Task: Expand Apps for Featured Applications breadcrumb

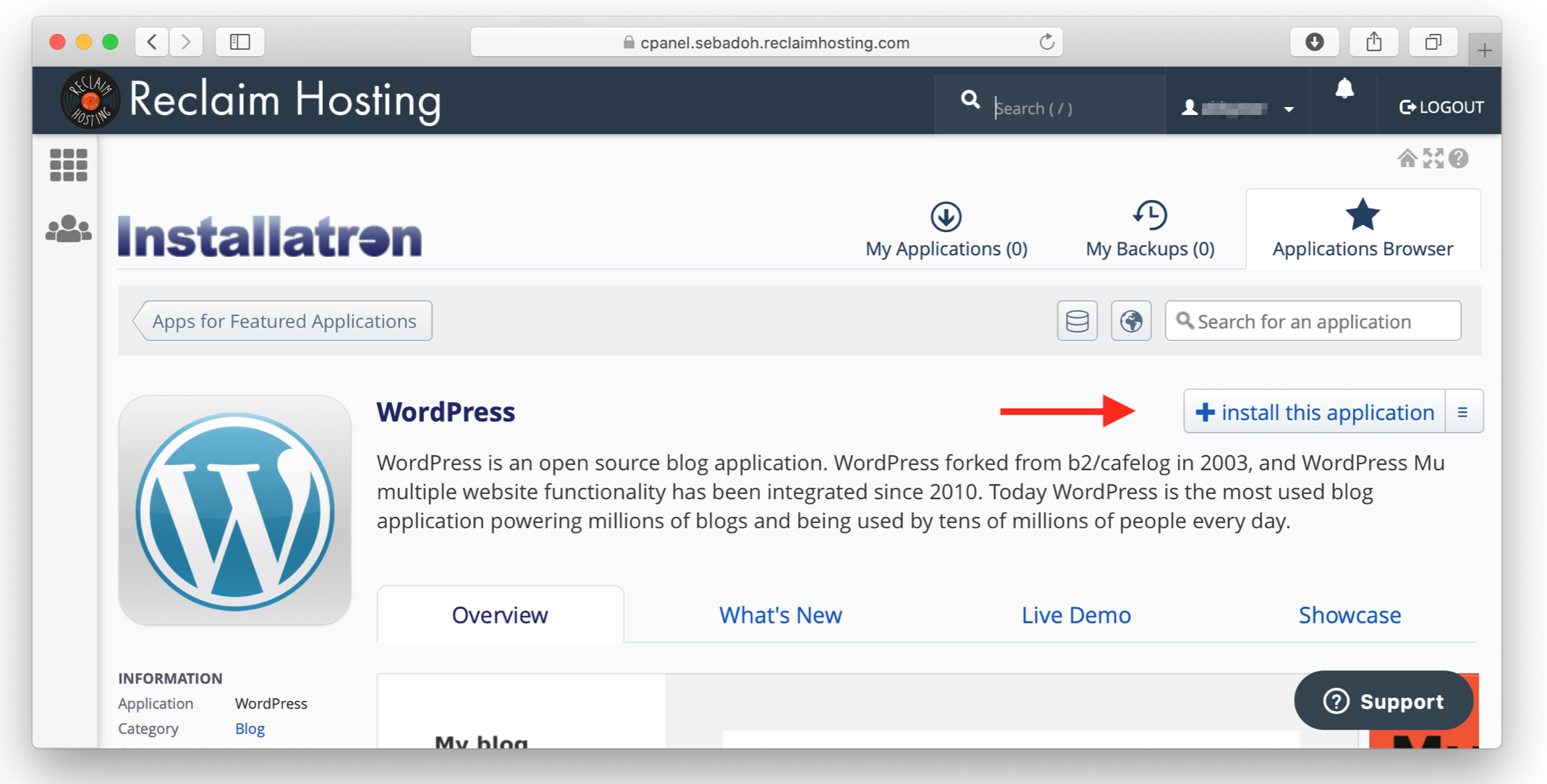Action: coord(283,320)
